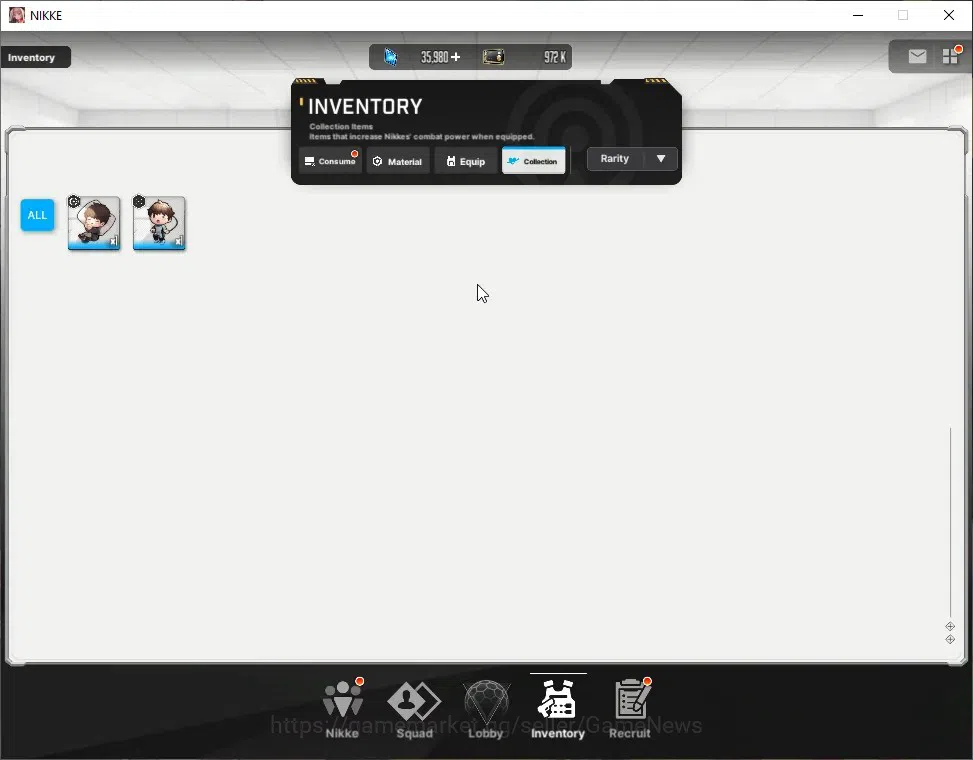
Task: Switch to the Material tab
Action: [x=398, y=161]
